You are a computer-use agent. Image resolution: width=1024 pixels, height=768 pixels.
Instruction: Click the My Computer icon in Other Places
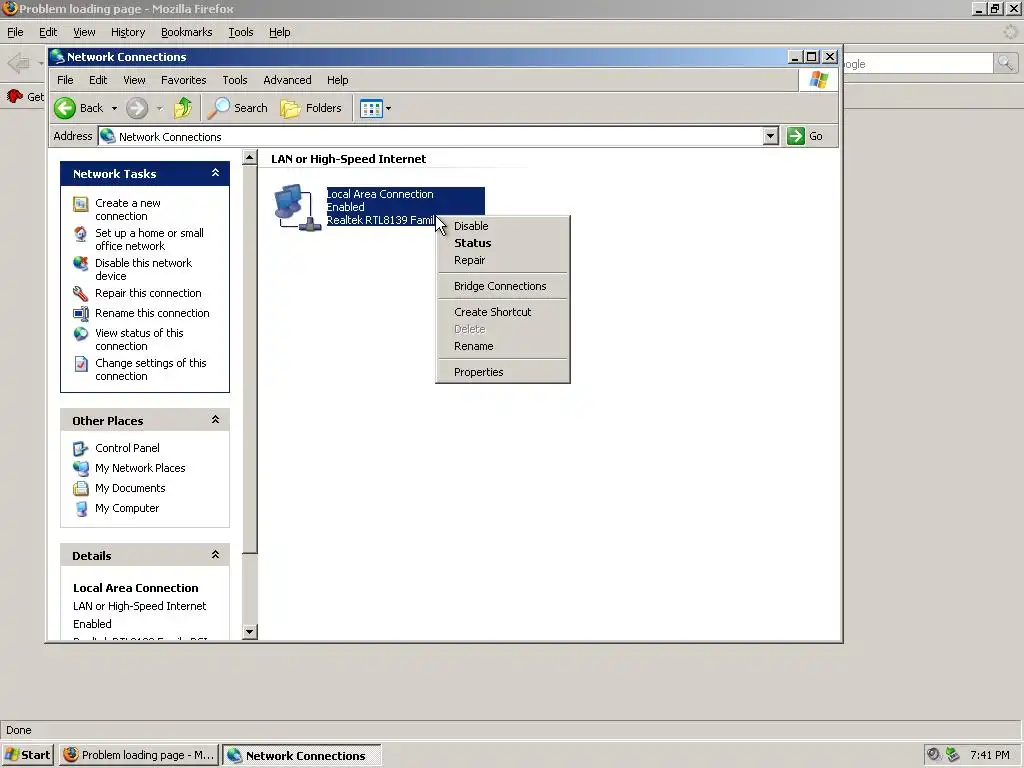point(80,509)
